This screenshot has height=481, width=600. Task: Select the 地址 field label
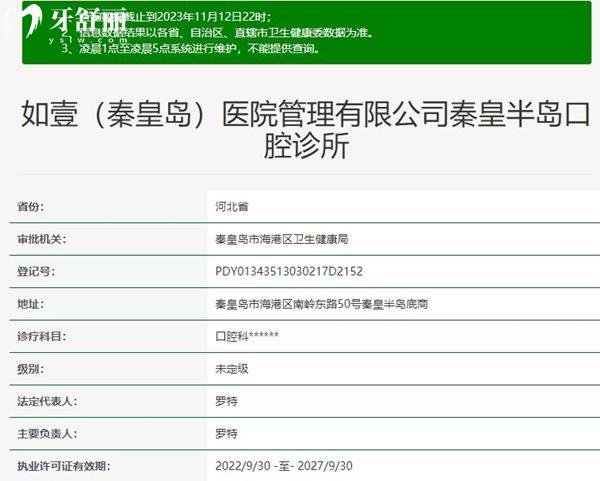[x=31, y=304]
